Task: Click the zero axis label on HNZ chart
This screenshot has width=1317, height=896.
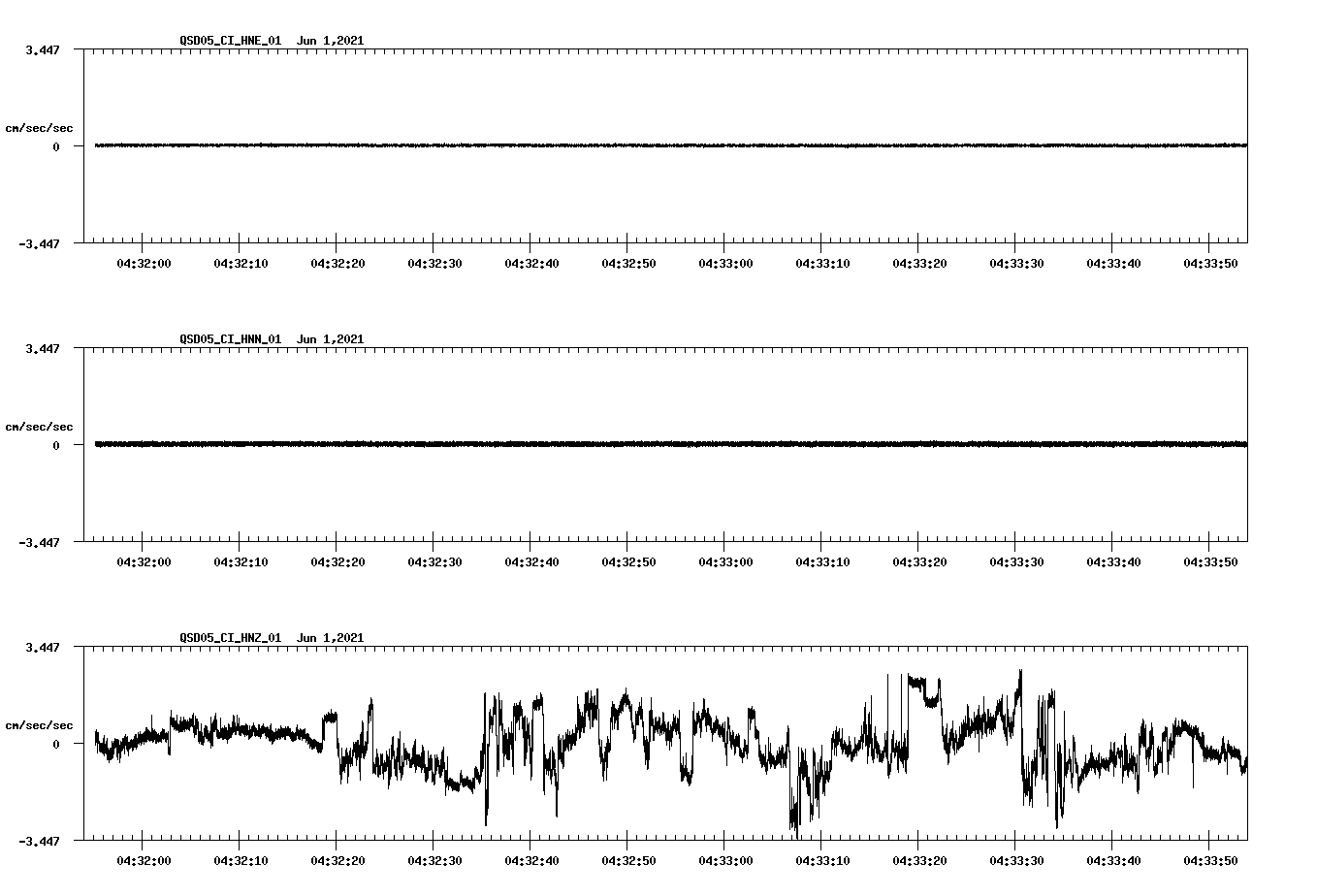Action: tap(56, 744)
